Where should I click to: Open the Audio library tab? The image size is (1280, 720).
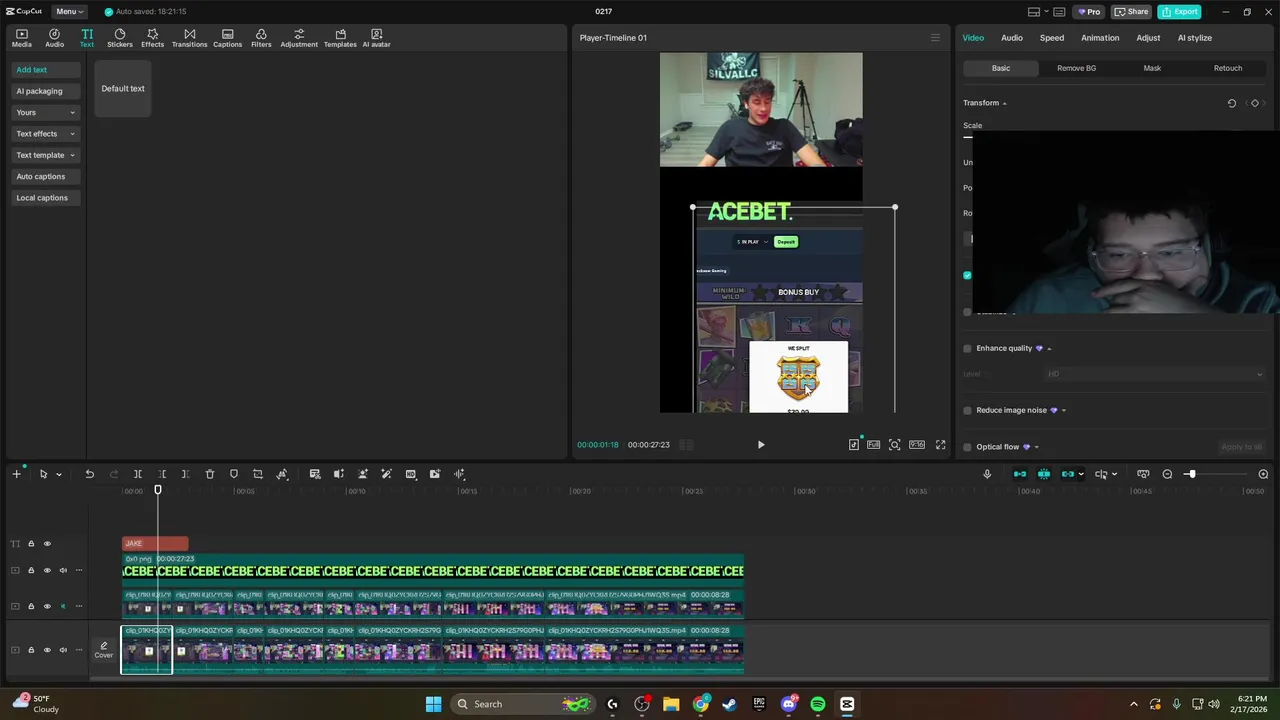[x=54, y=38]
